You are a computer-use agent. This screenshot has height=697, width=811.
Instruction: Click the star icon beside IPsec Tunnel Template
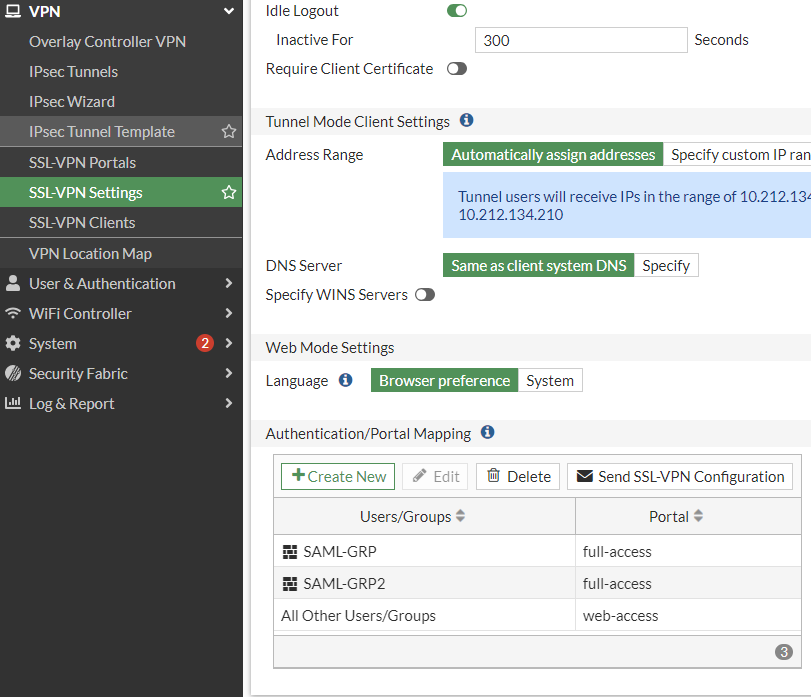tap(228, 132)
